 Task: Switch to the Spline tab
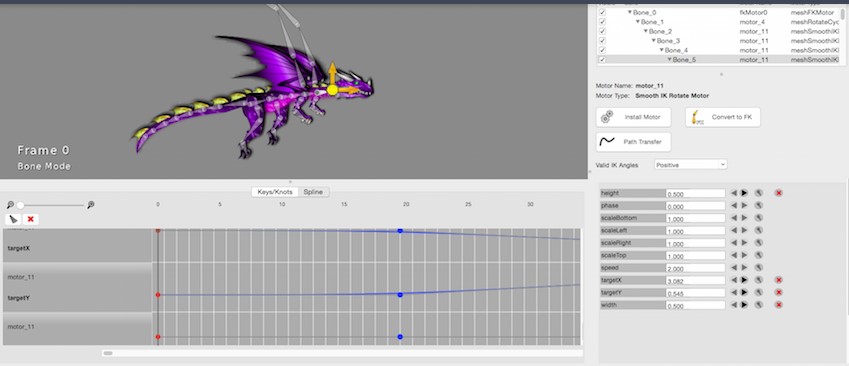tap(313, 192)
